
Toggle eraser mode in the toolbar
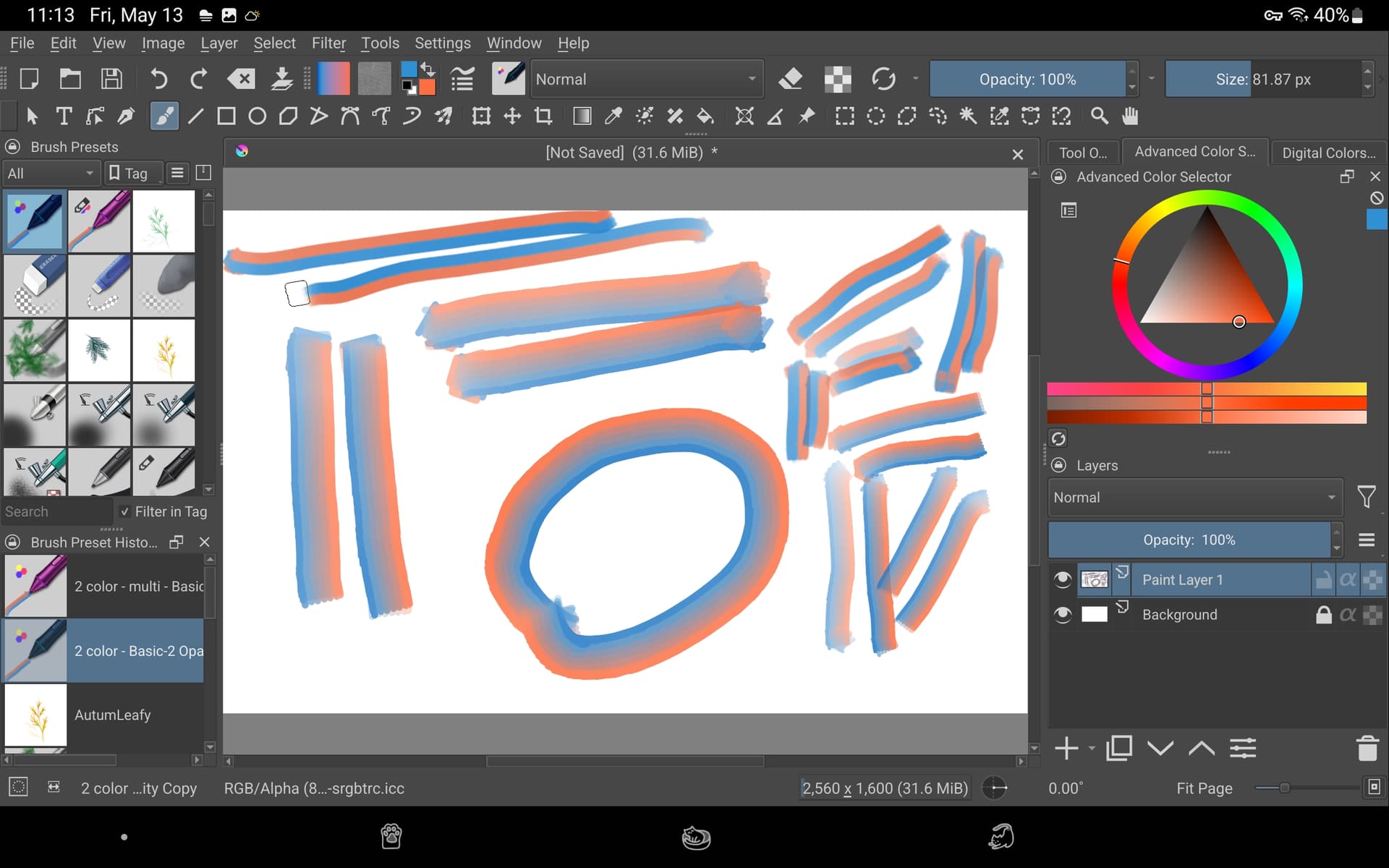pos(791,79)
